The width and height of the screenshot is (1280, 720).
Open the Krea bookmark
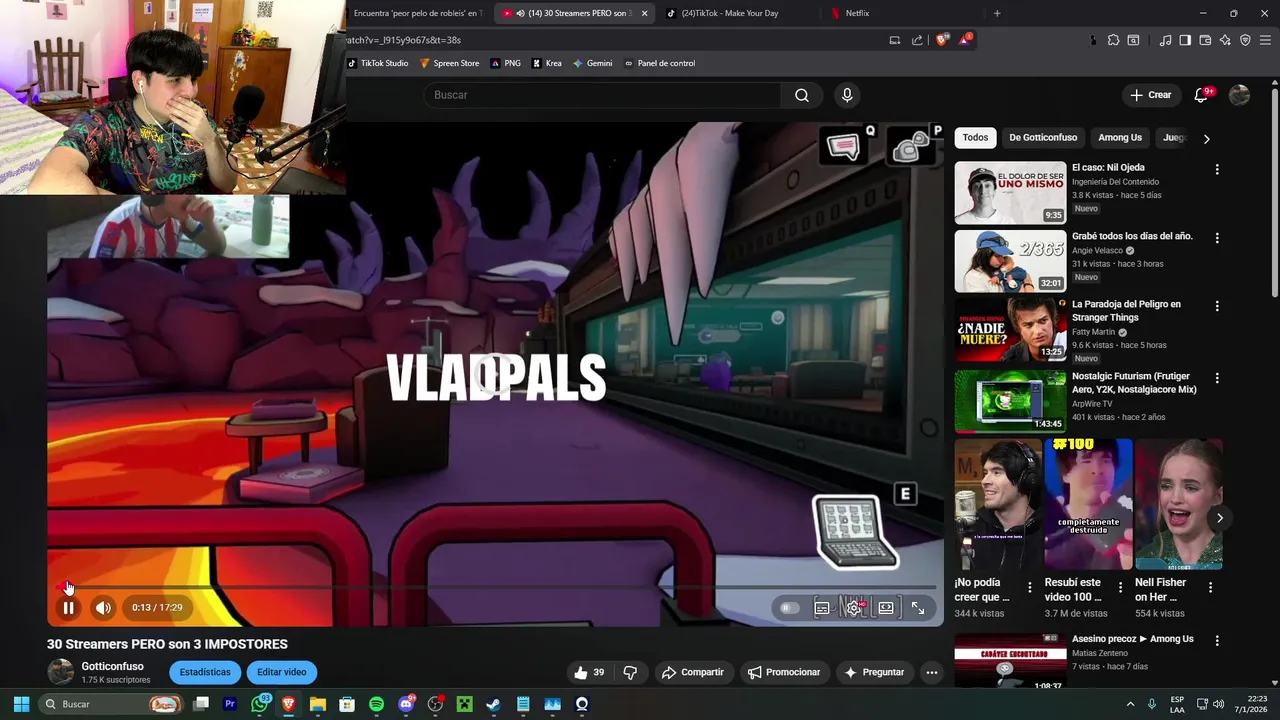[x=547, y=63]
